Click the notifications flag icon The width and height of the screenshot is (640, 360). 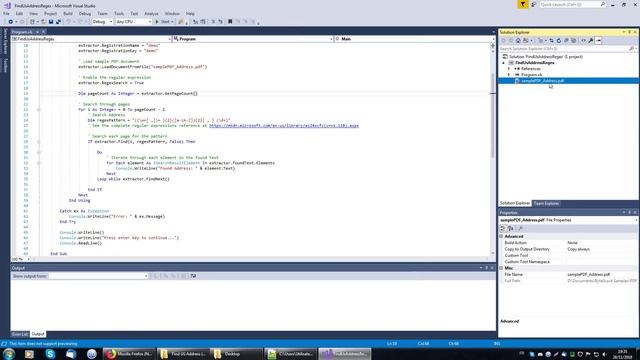[x=523, y=4]
